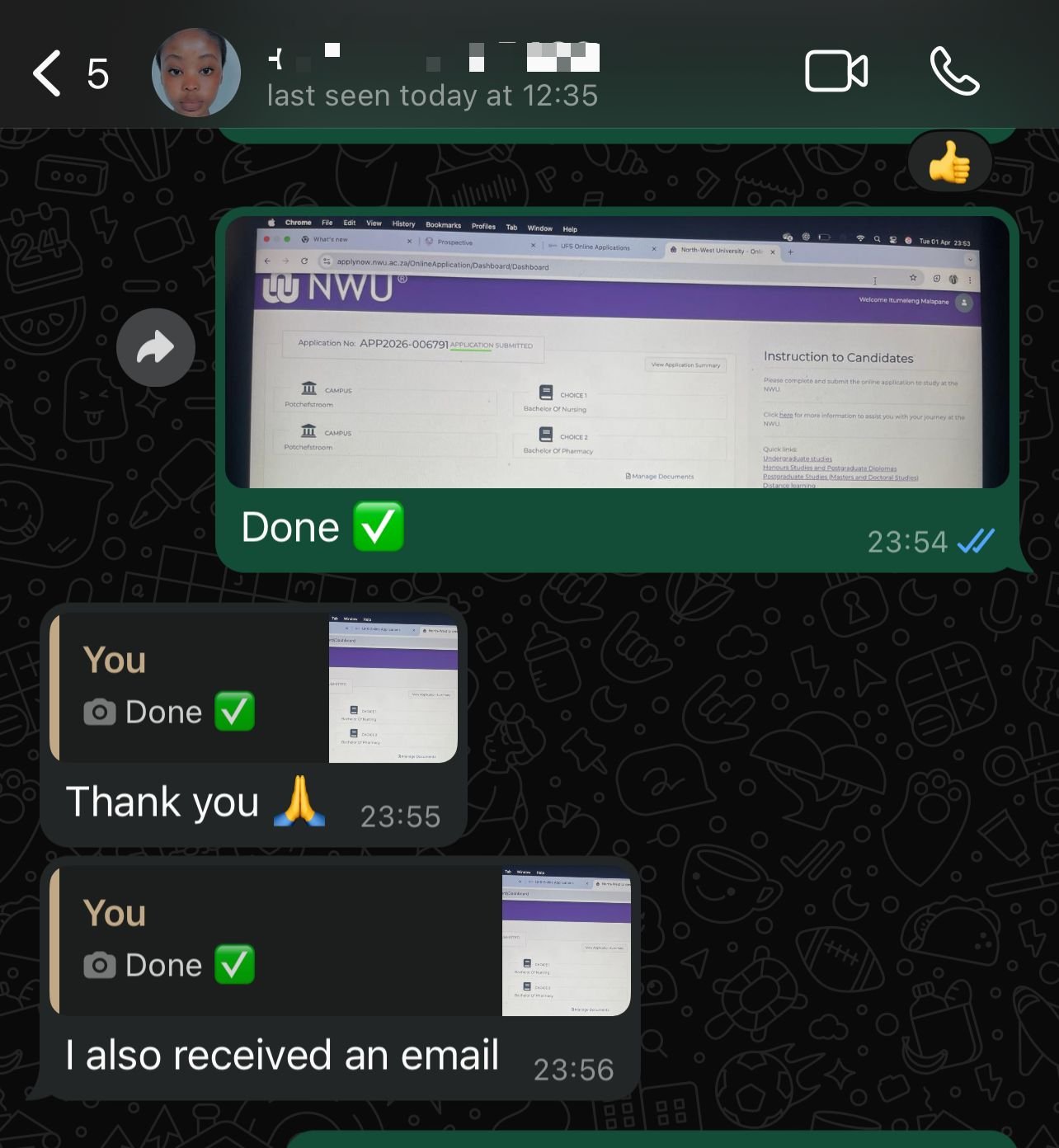The image size is (1059, 1148).
Task: Tap the unread chats count 5
Action: [97, 74]
